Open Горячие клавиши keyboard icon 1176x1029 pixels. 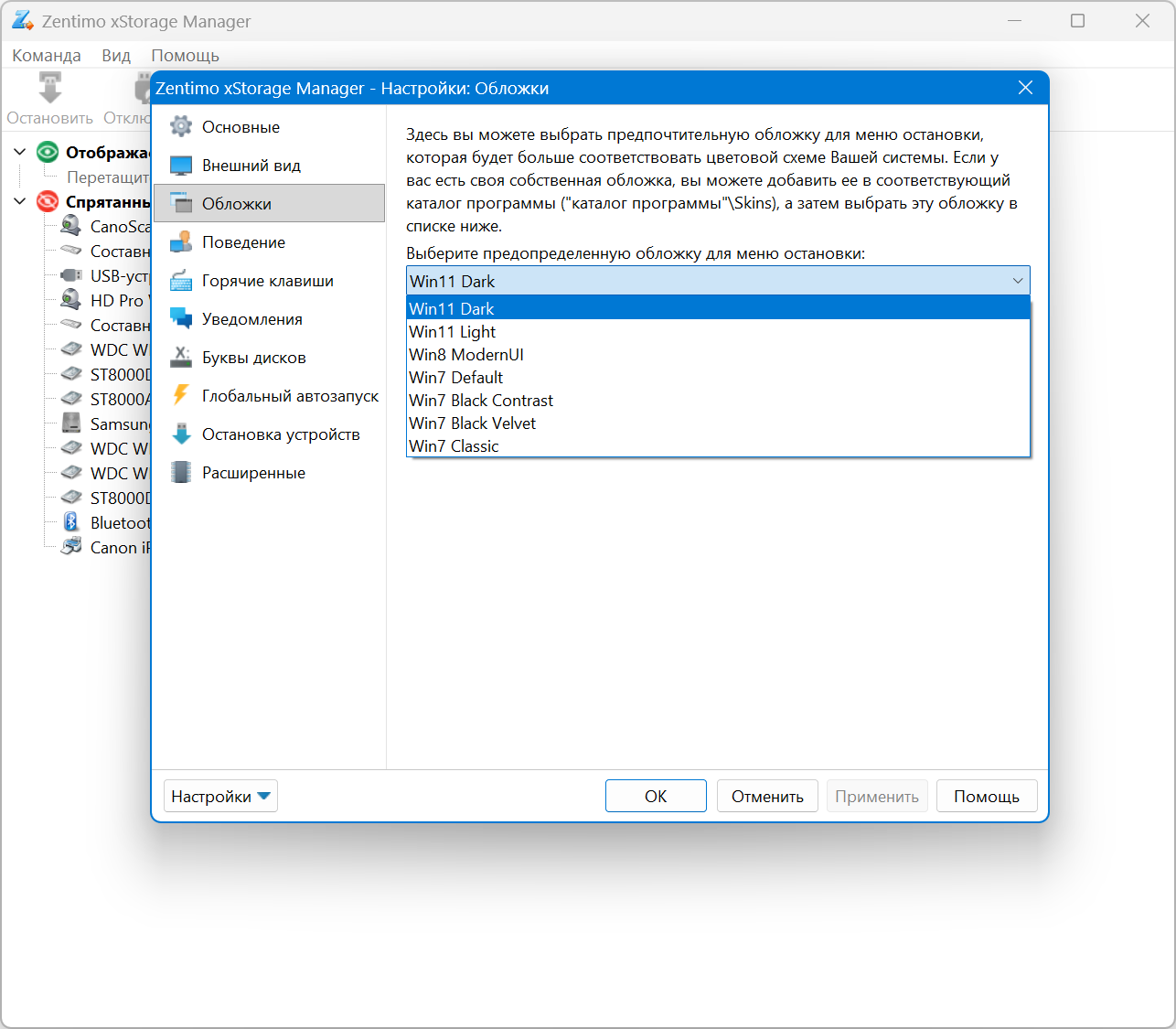coord(181,281)
